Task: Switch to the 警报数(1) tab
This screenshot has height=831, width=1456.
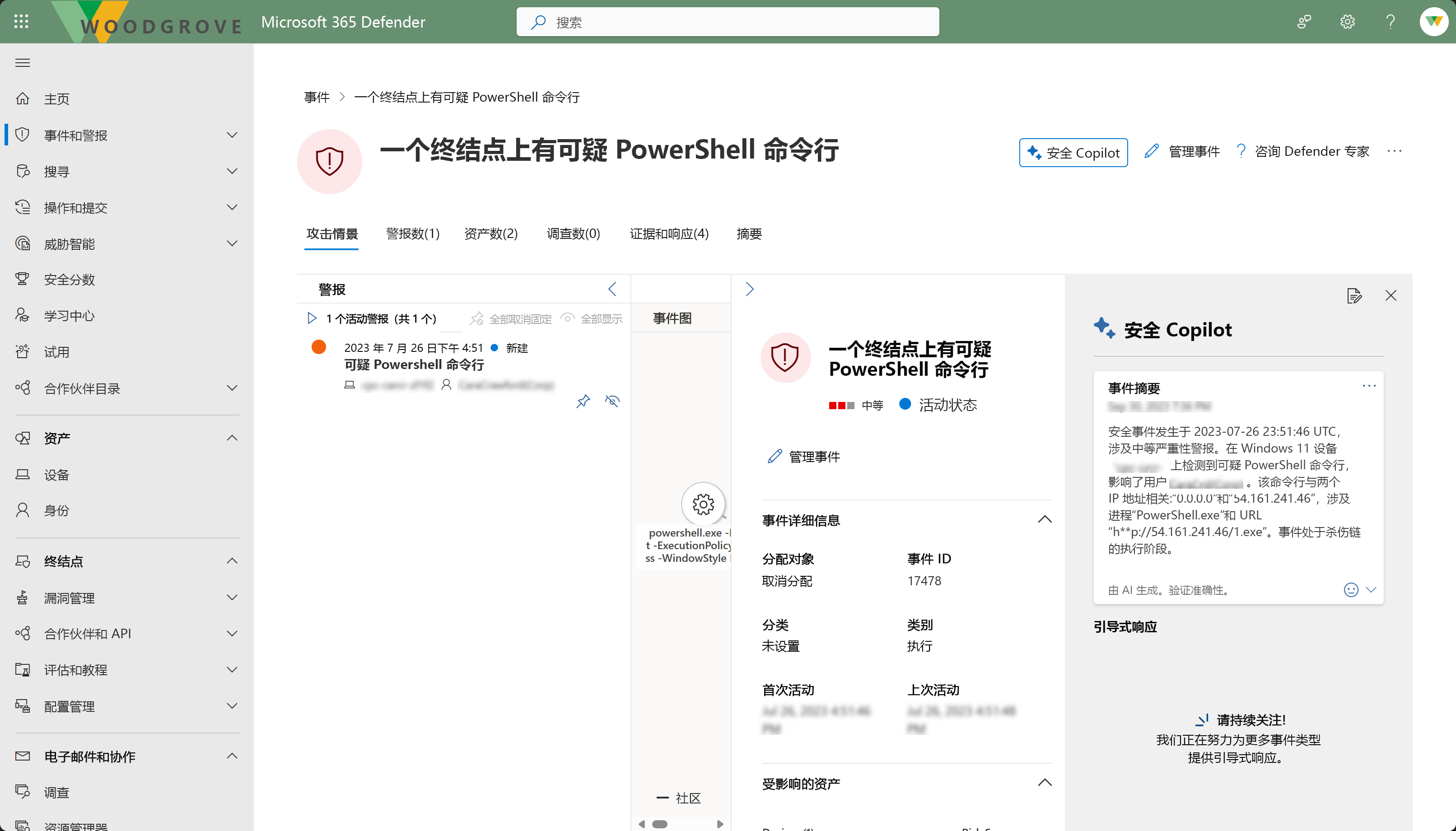Action: [412, 234]
